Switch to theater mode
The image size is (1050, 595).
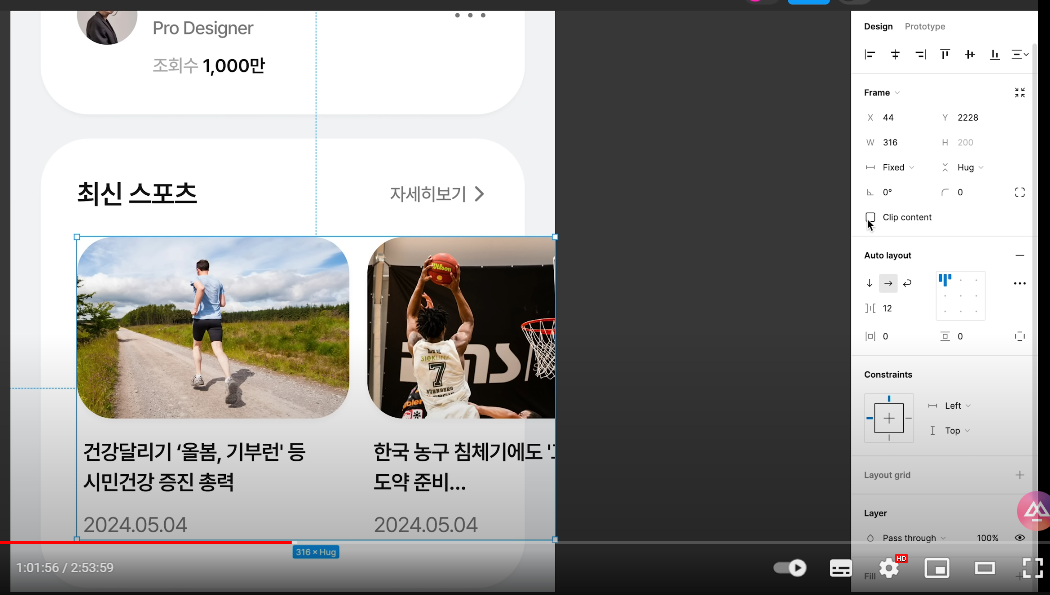(x=984, y=568)
